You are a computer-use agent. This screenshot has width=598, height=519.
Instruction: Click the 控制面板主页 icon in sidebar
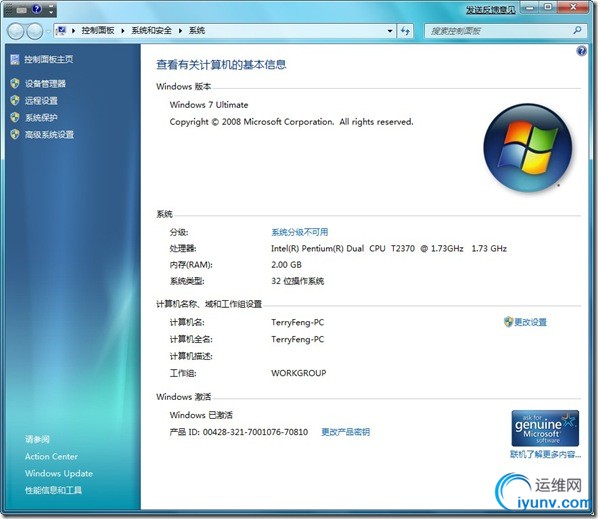tap(15, 59)
